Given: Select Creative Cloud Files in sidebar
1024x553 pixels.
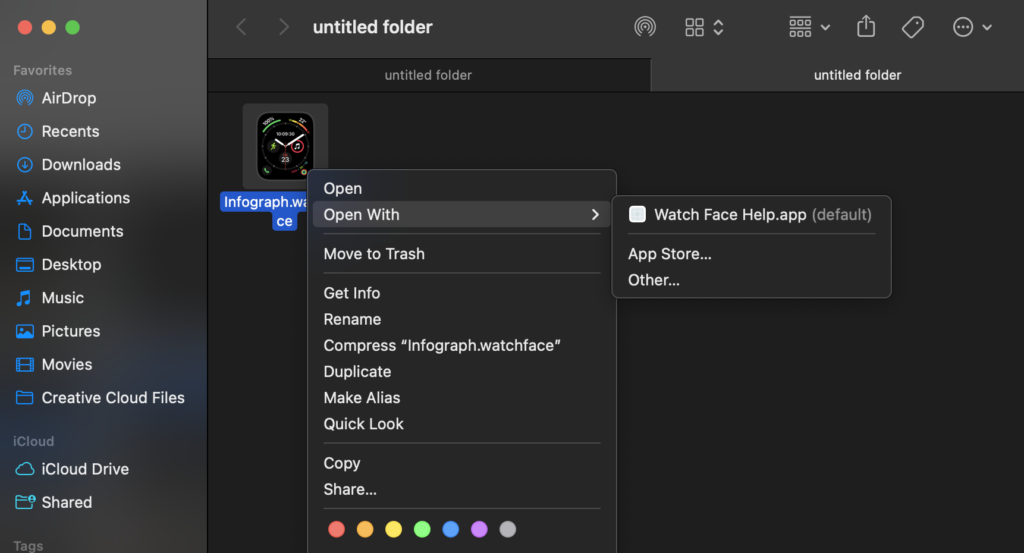Looking at the screenshot, I should point(112,398).
